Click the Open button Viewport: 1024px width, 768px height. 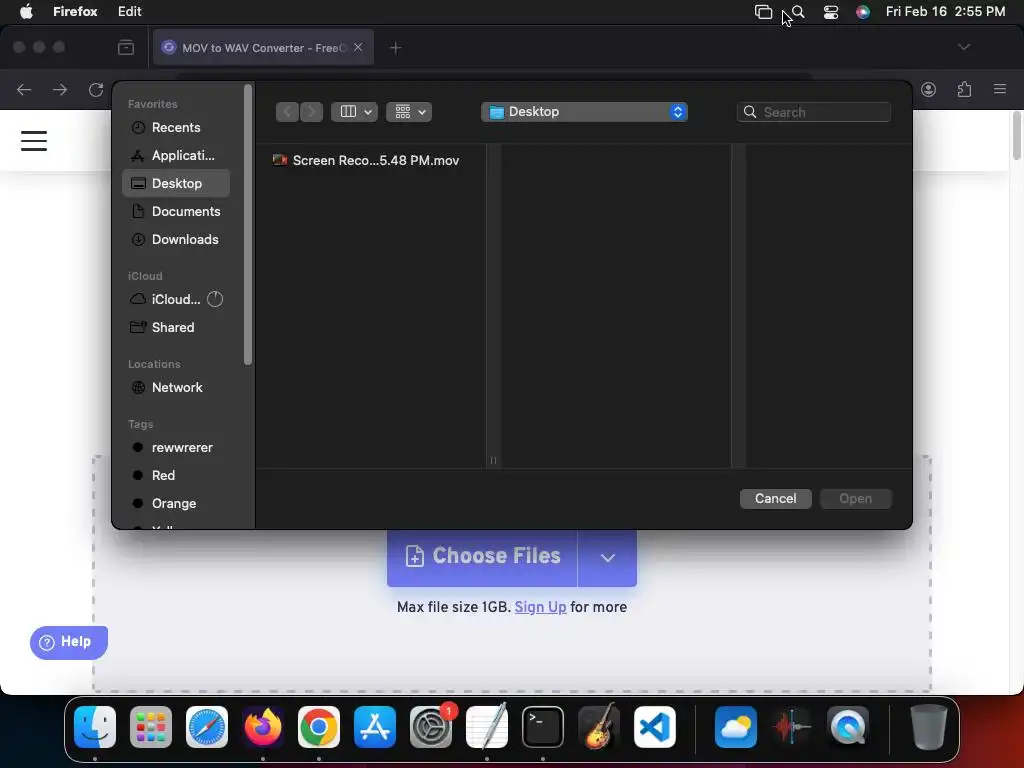[856, 499]
